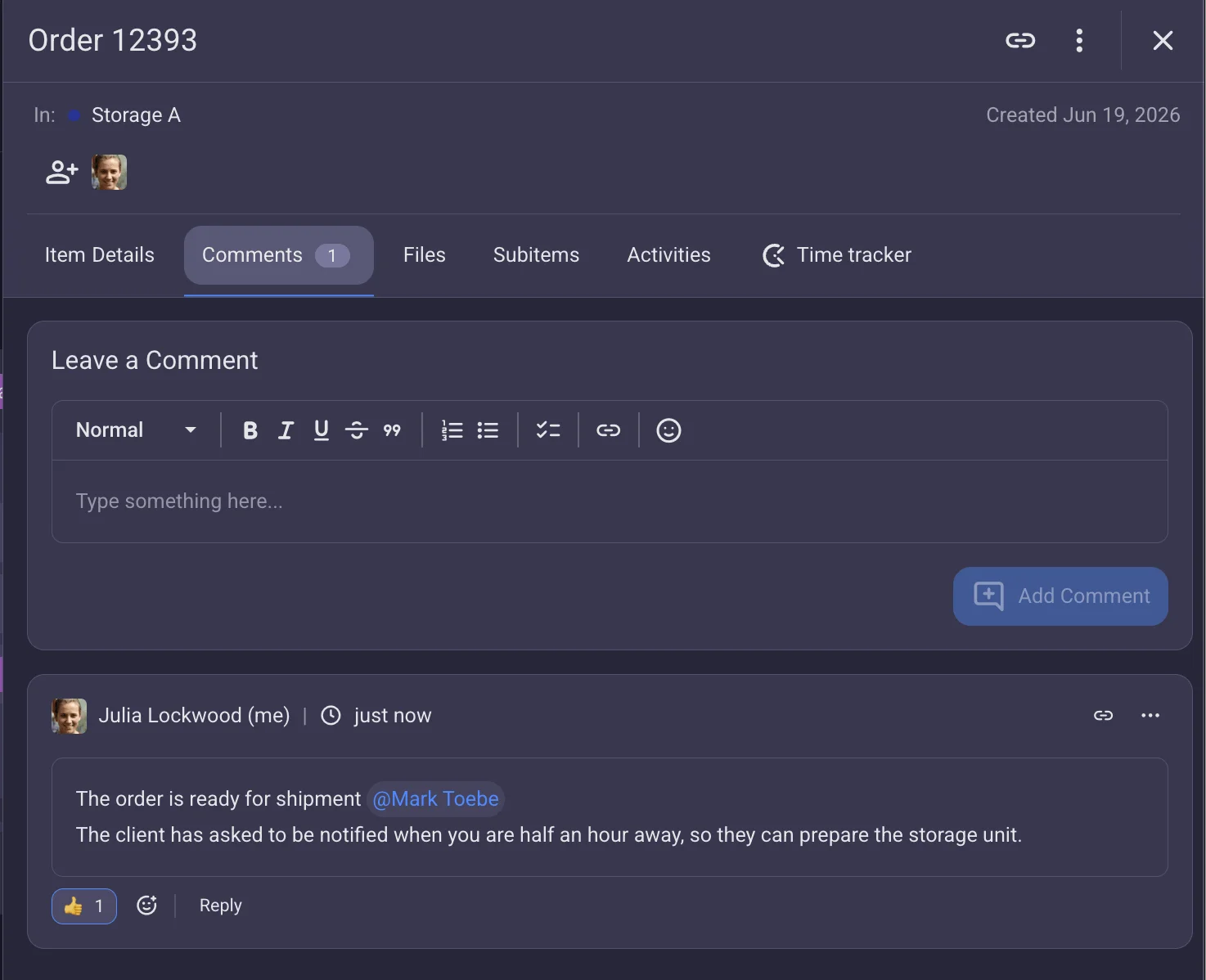Insert a hyperlink in comment editor
This screenshot has width=1206, height=980.
608,430
